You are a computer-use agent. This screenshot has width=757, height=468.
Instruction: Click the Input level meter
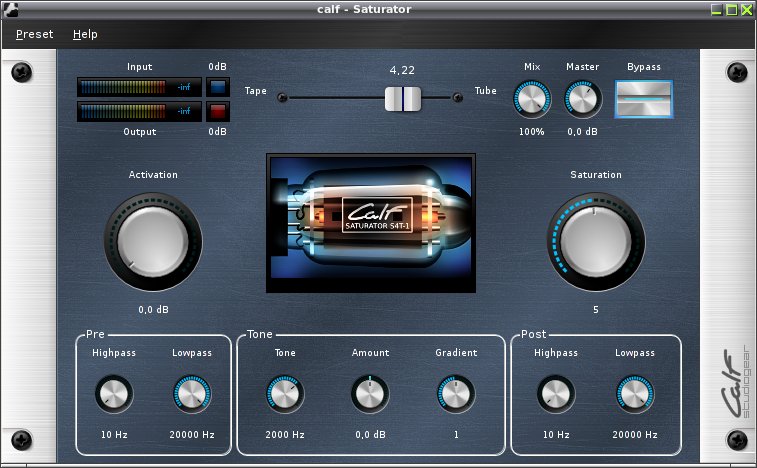[140, 87]
